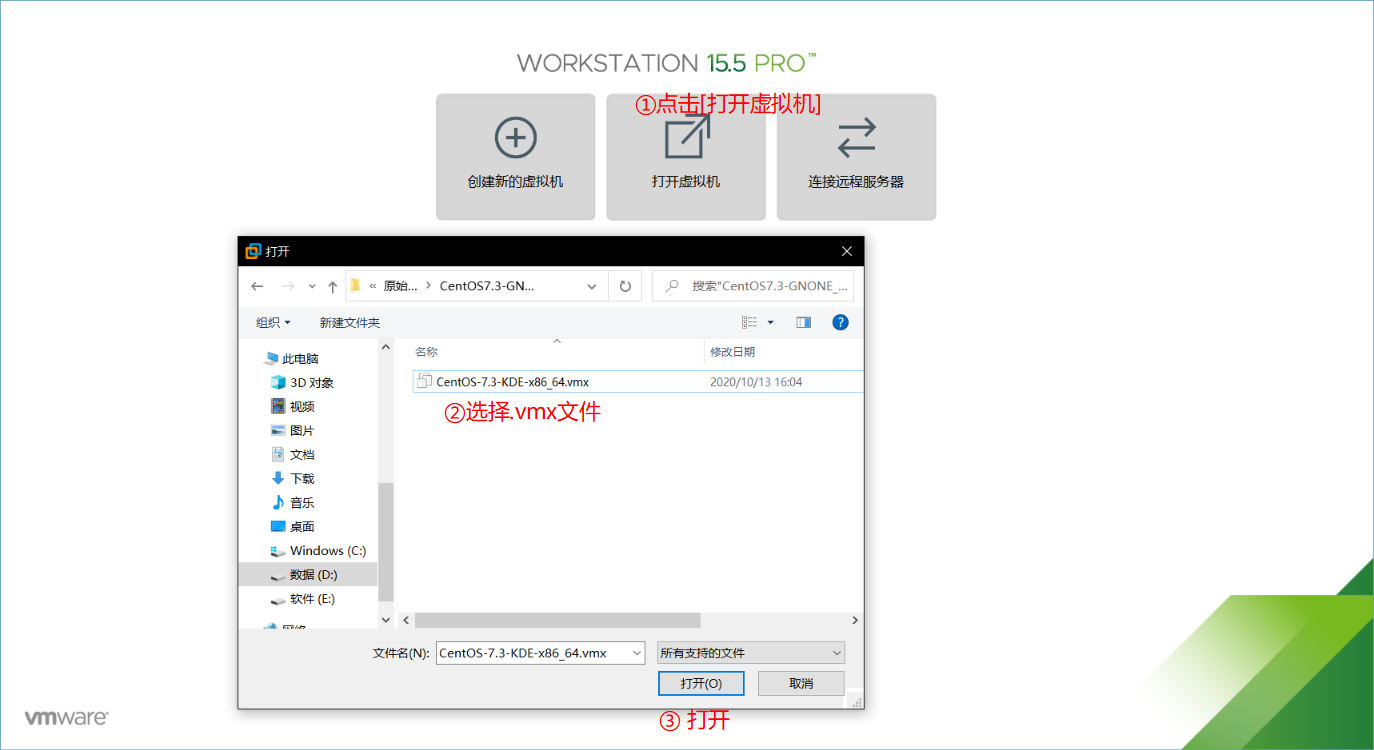
Task: Go back in the Open dialog
Action: click(257, 286)
